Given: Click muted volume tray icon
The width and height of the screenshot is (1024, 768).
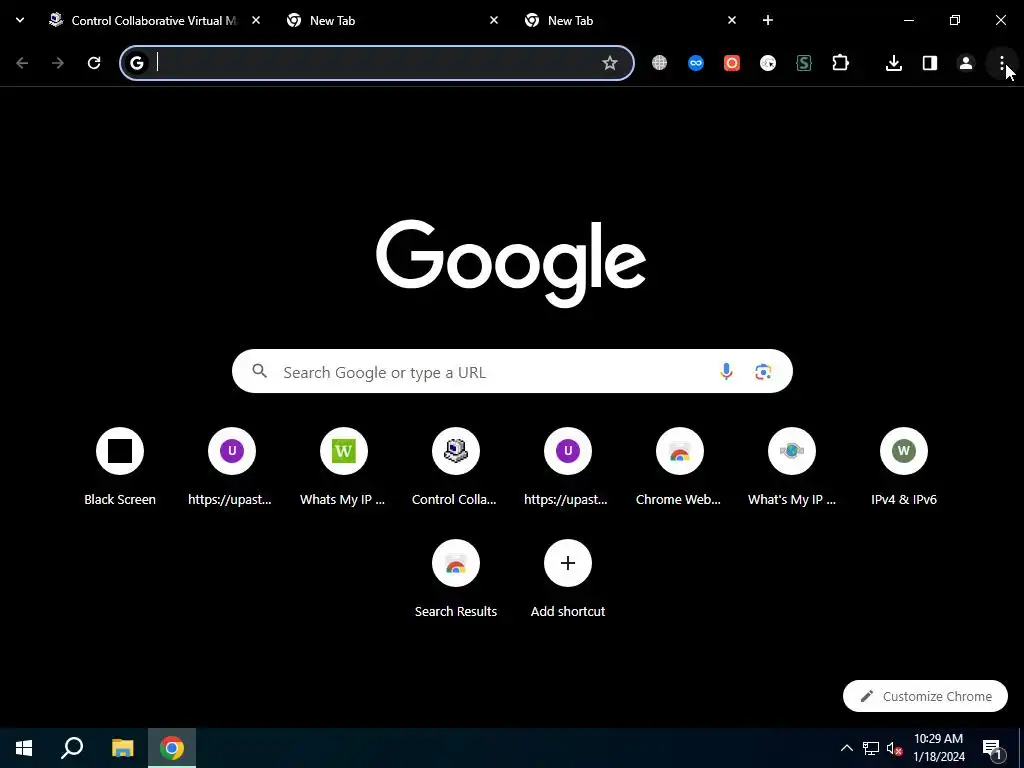Looking at the screenshot, I should pyautogui.click(x=895, y=748).
